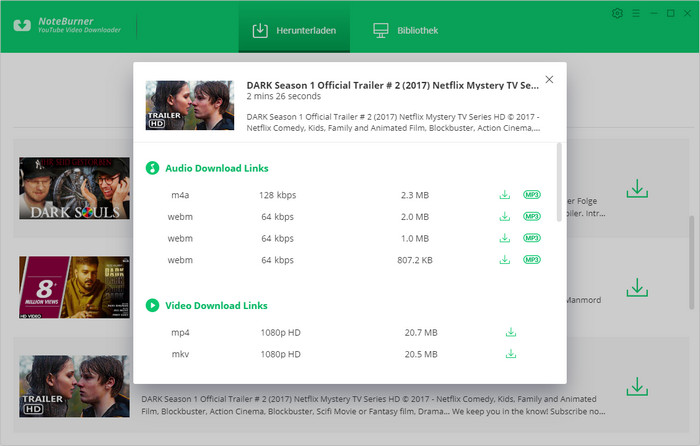Screen dimensions: 700x446
Task: Click the NoteBurner logo icon
Action: click(22, 25)
